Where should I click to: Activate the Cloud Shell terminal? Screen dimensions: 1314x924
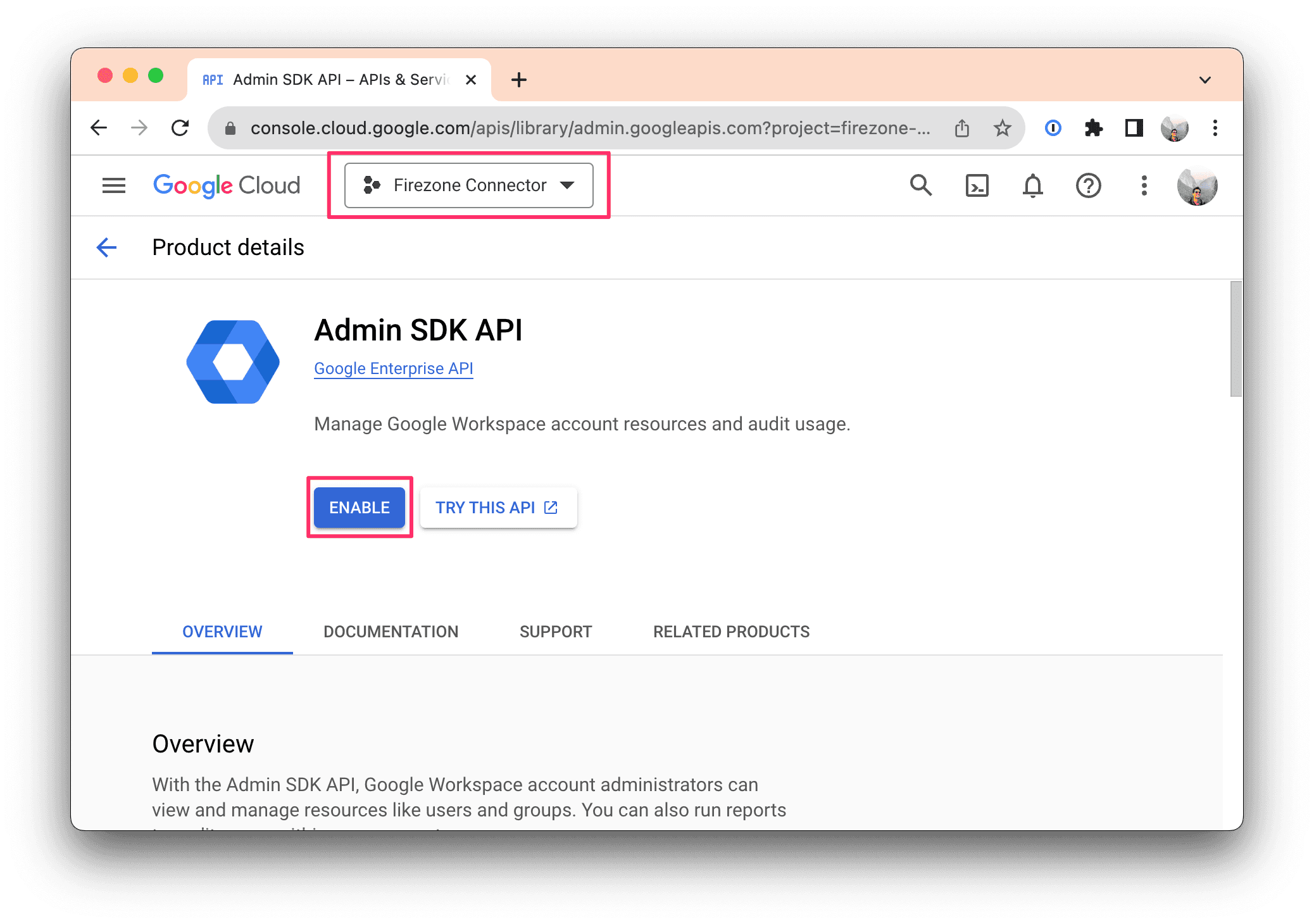point(977,185)
